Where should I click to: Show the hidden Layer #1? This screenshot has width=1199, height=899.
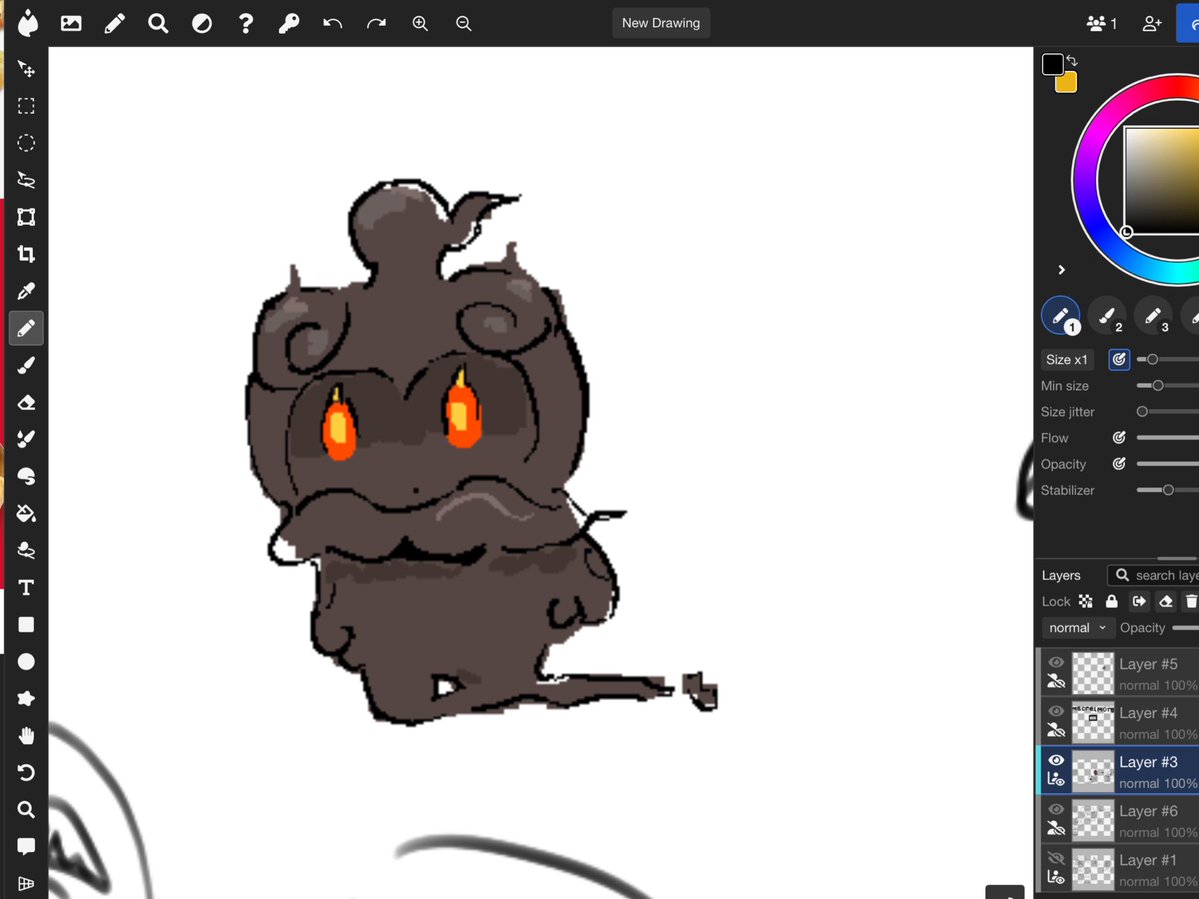pos(1056,858)
